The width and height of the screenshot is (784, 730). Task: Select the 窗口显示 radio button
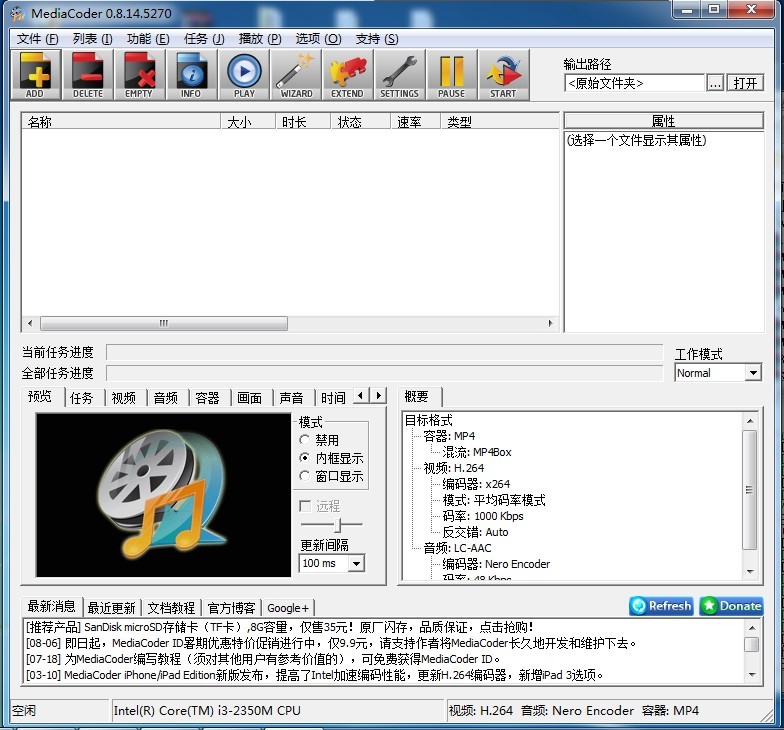[305, 477]
